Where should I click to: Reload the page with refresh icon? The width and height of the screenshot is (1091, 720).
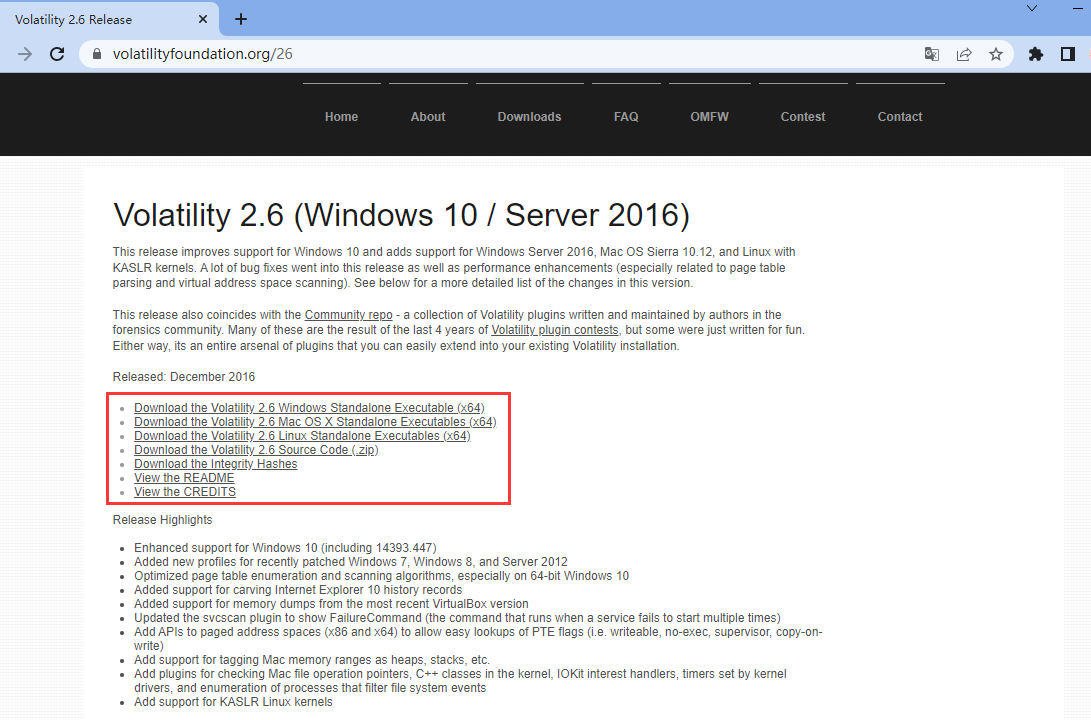click(57, 54)
